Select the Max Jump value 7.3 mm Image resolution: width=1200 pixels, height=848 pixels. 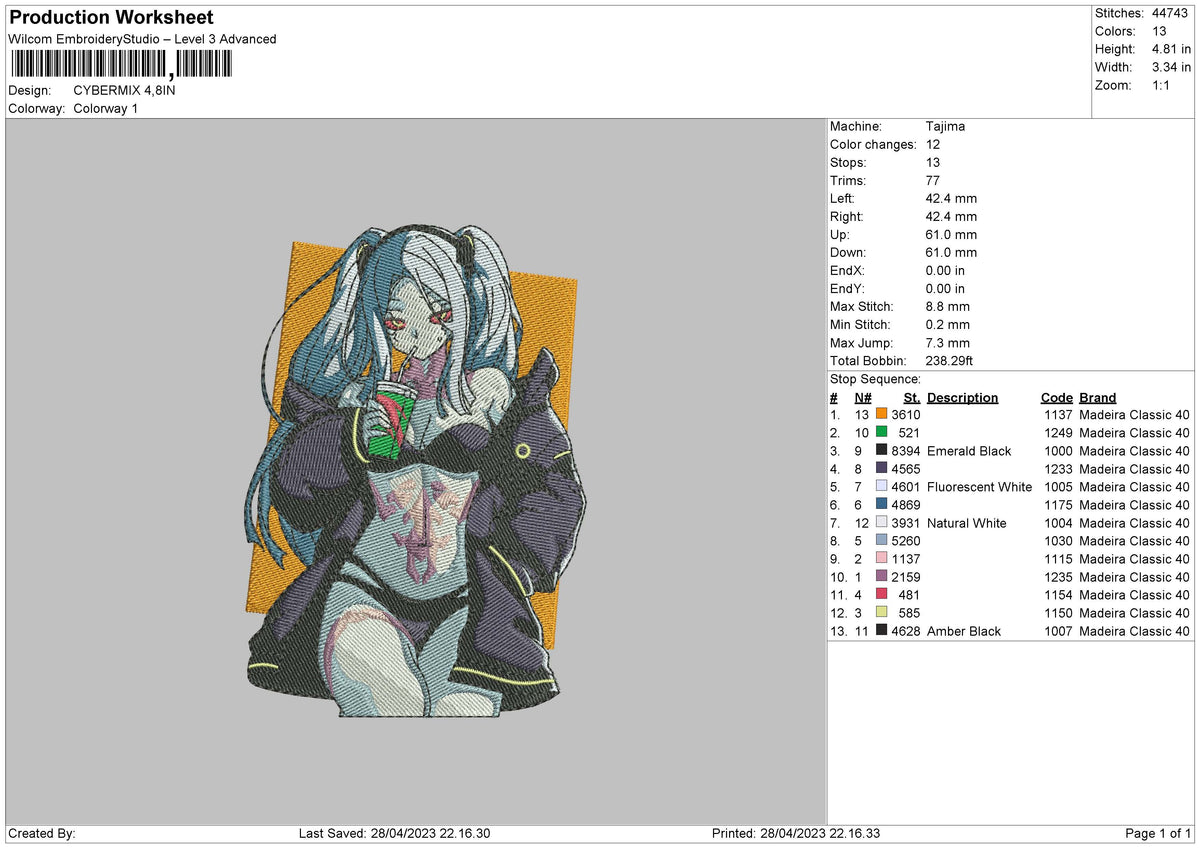(949, 342)
